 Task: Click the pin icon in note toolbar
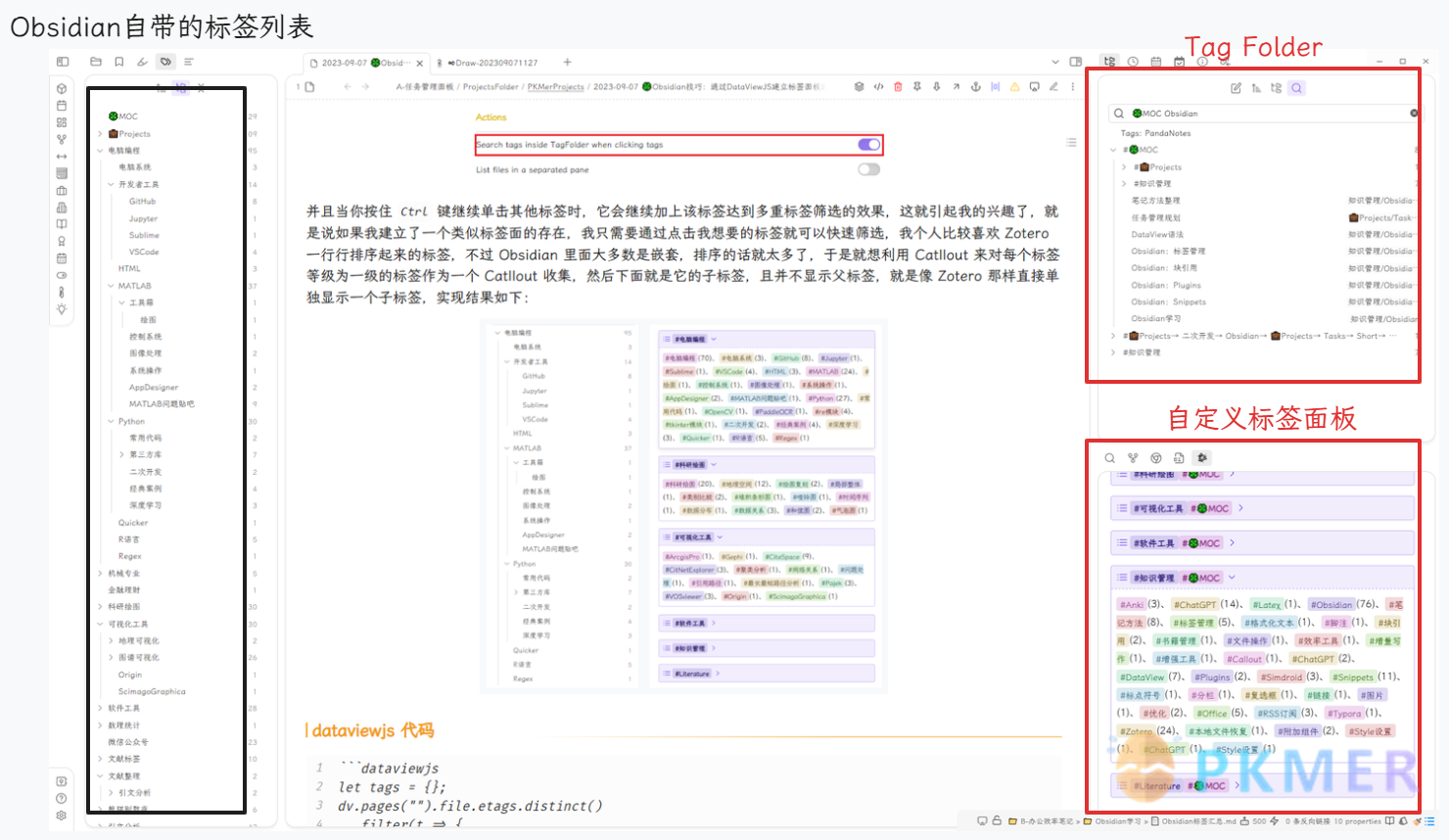917,86
